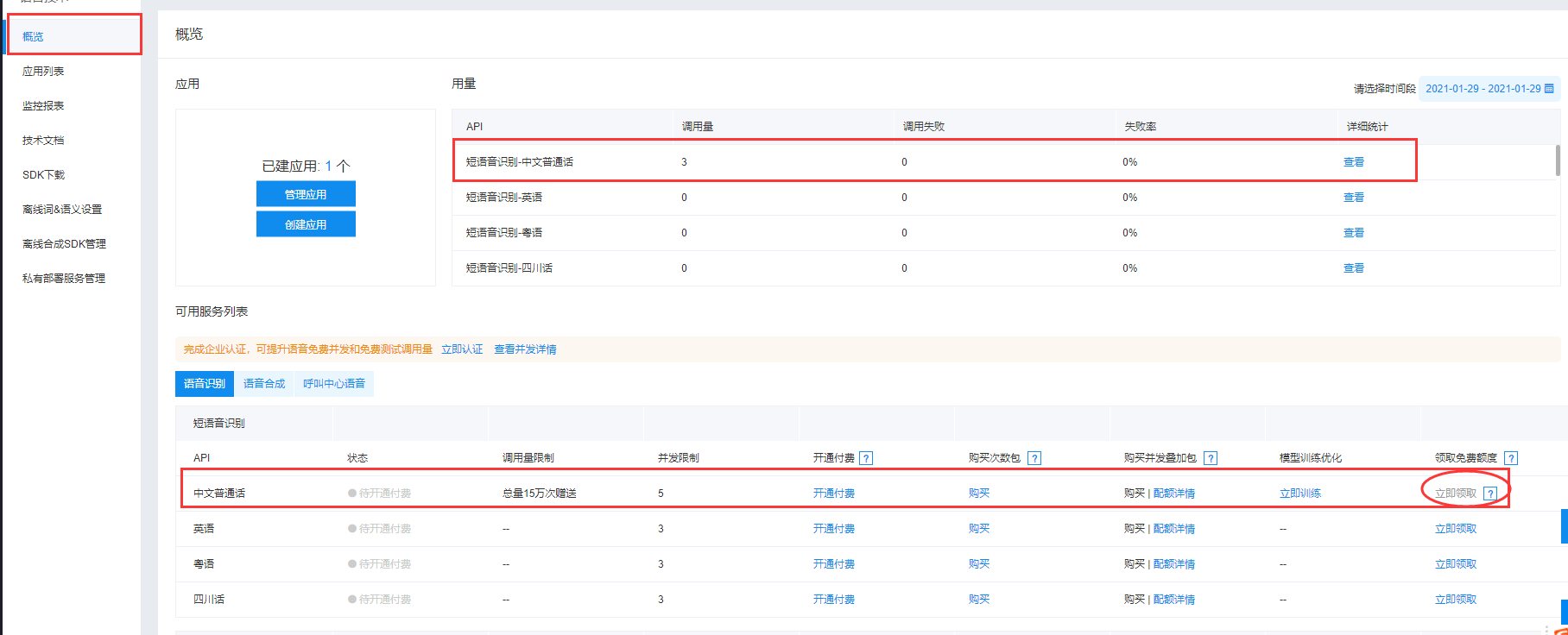This screenshot has width=1568, height=635.
Task: Click the 立即认证 link
Action: 462,349
